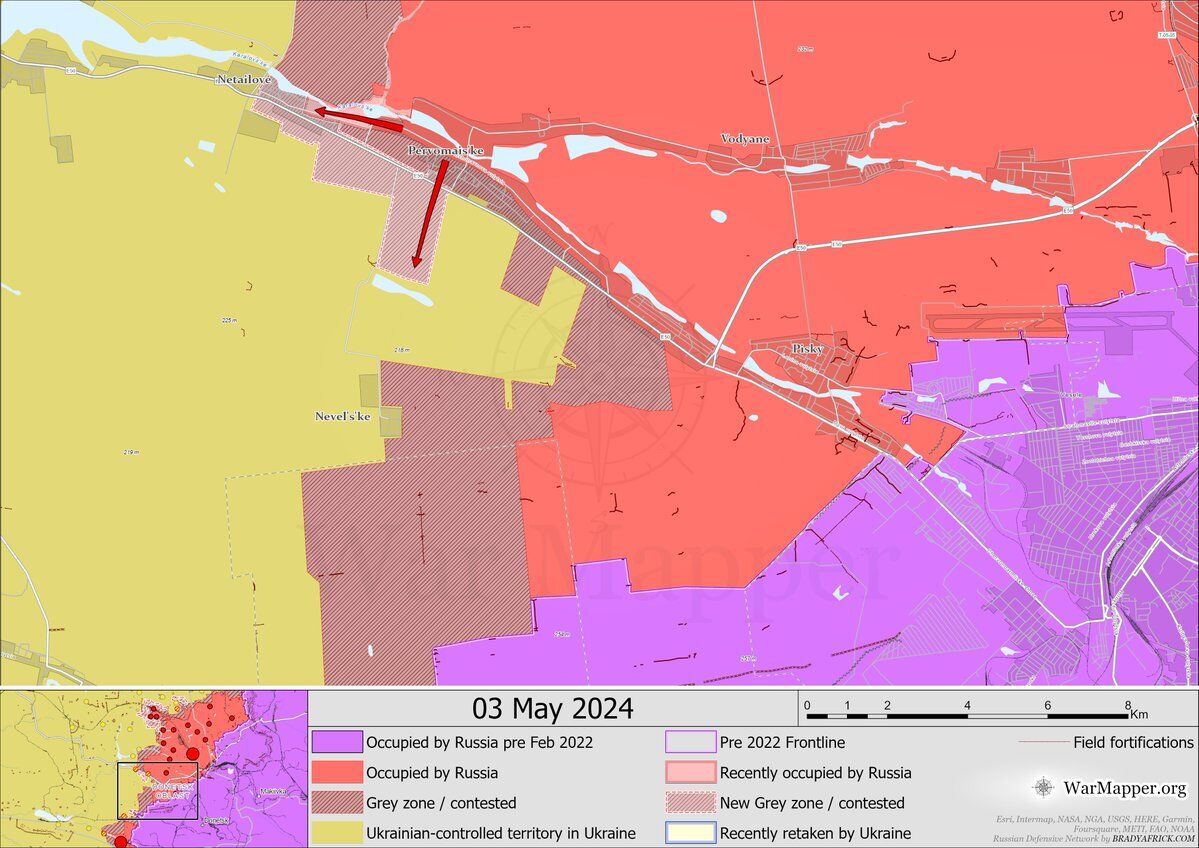This screenshot has height=848, width=1199.
Task: Pick the yellow Ukrainian-controlled territory swatch
Action: coord(336,833)
